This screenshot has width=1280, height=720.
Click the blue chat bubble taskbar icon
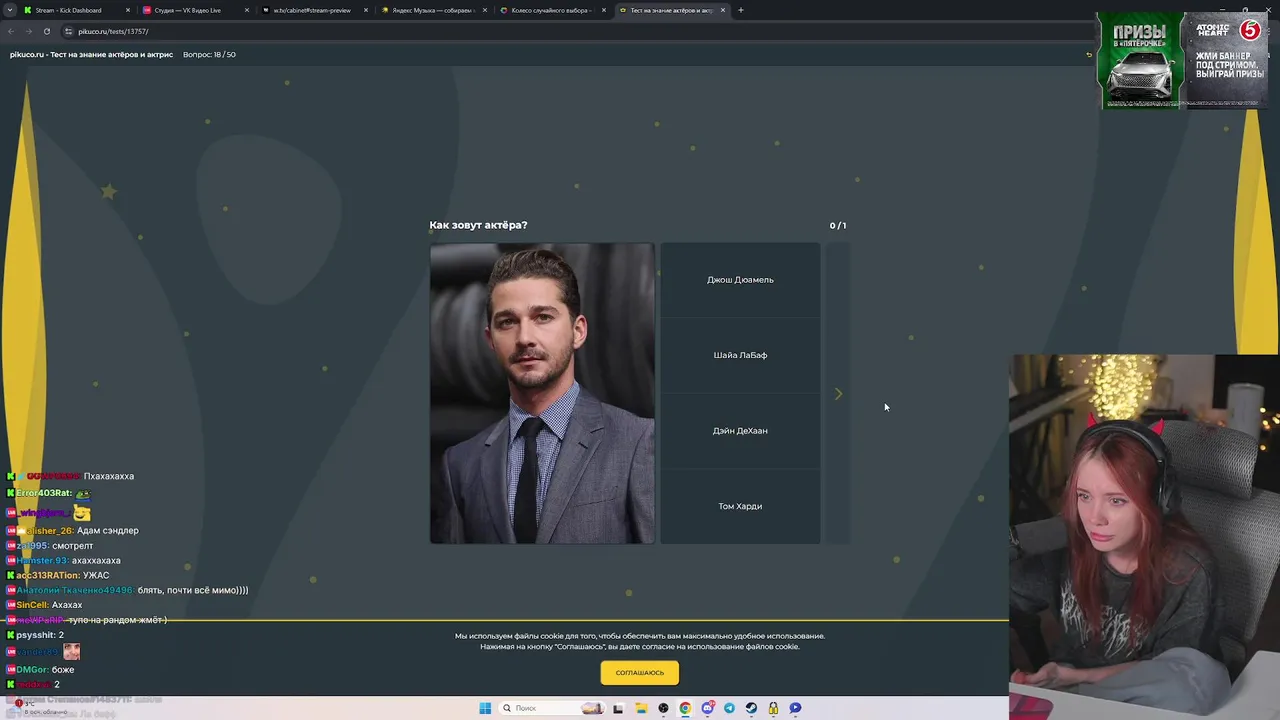tap(795, 708)
